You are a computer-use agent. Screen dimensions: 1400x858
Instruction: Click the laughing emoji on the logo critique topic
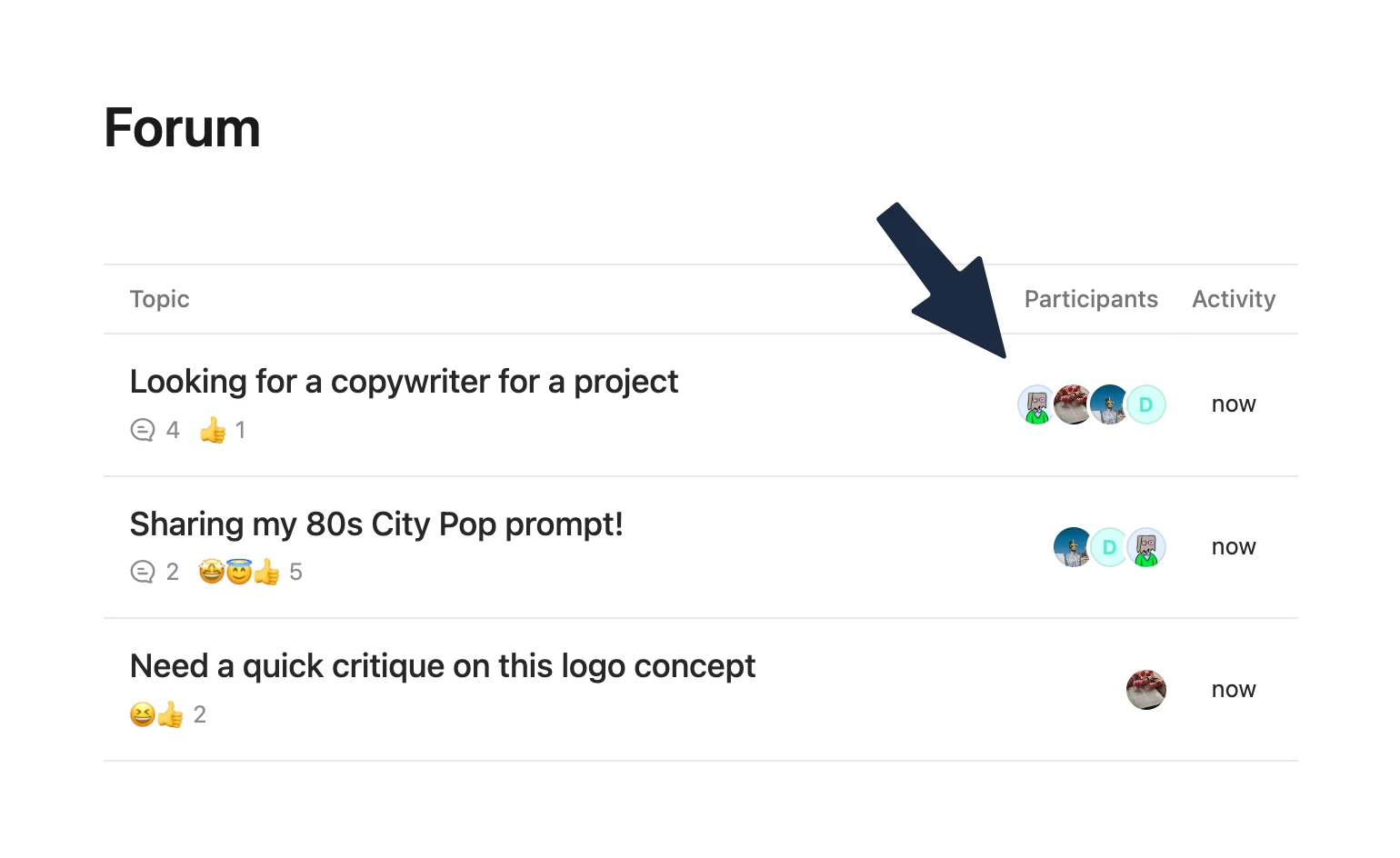click(143, 714)
